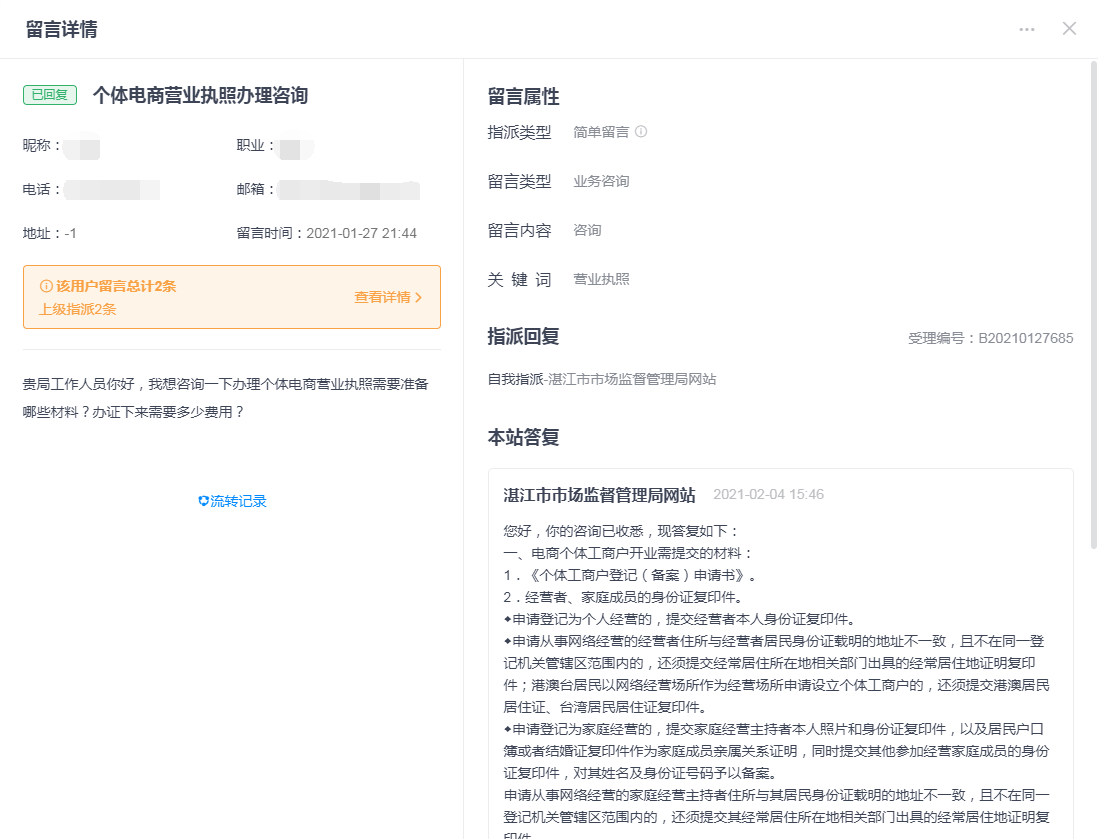Click the info icon beside 简单留言
The height and width of the screenshot is (839, 1098).
pos(641,131)
